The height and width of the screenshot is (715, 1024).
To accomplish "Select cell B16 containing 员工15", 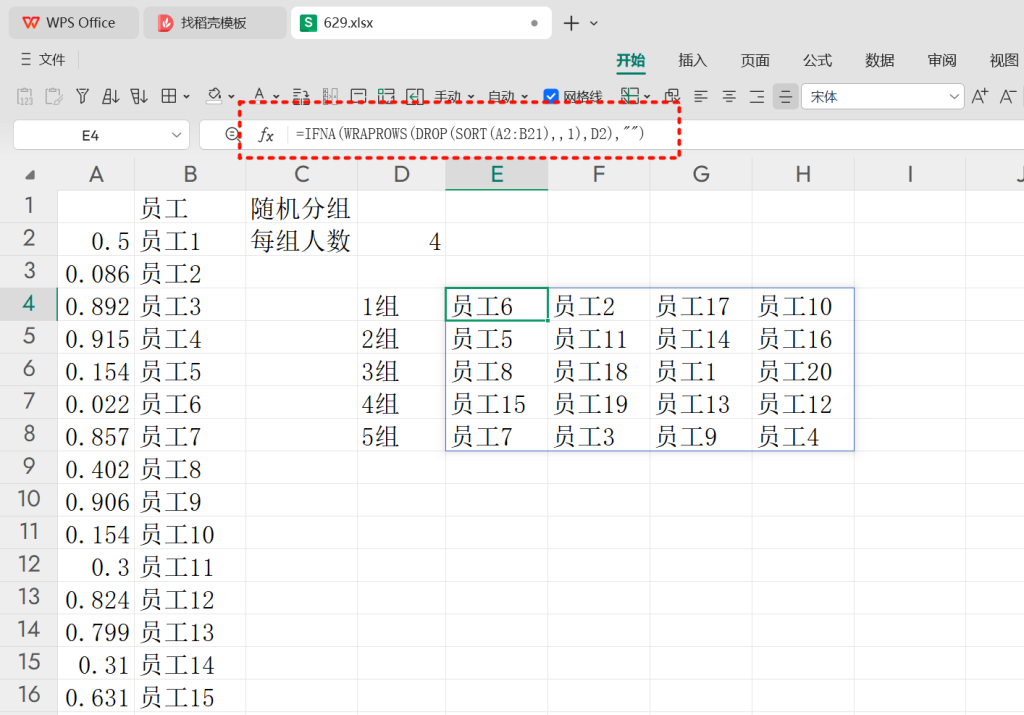I will click(190, 695).
